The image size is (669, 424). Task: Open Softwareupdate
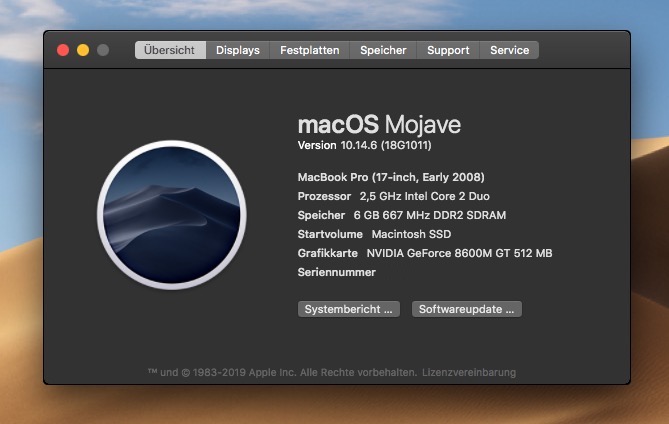(x=467, y=309)
